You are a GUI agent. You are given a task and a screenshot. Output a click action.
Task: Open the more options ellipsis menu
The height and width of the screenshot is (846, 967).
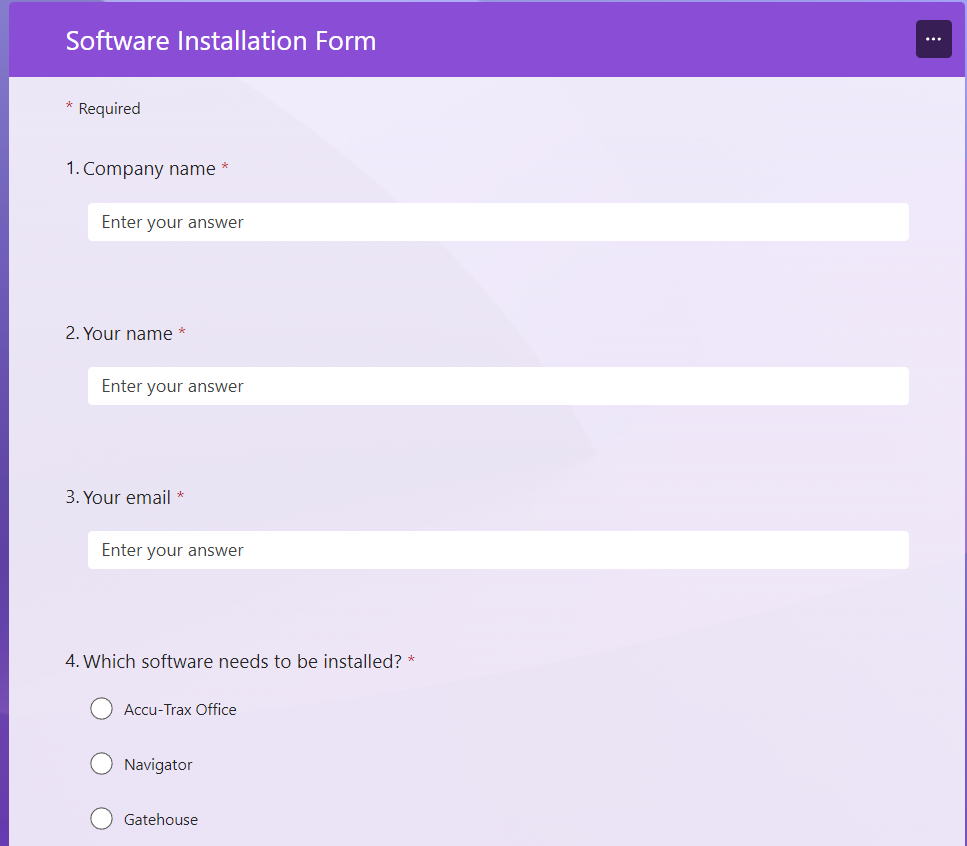coord(934,39)
